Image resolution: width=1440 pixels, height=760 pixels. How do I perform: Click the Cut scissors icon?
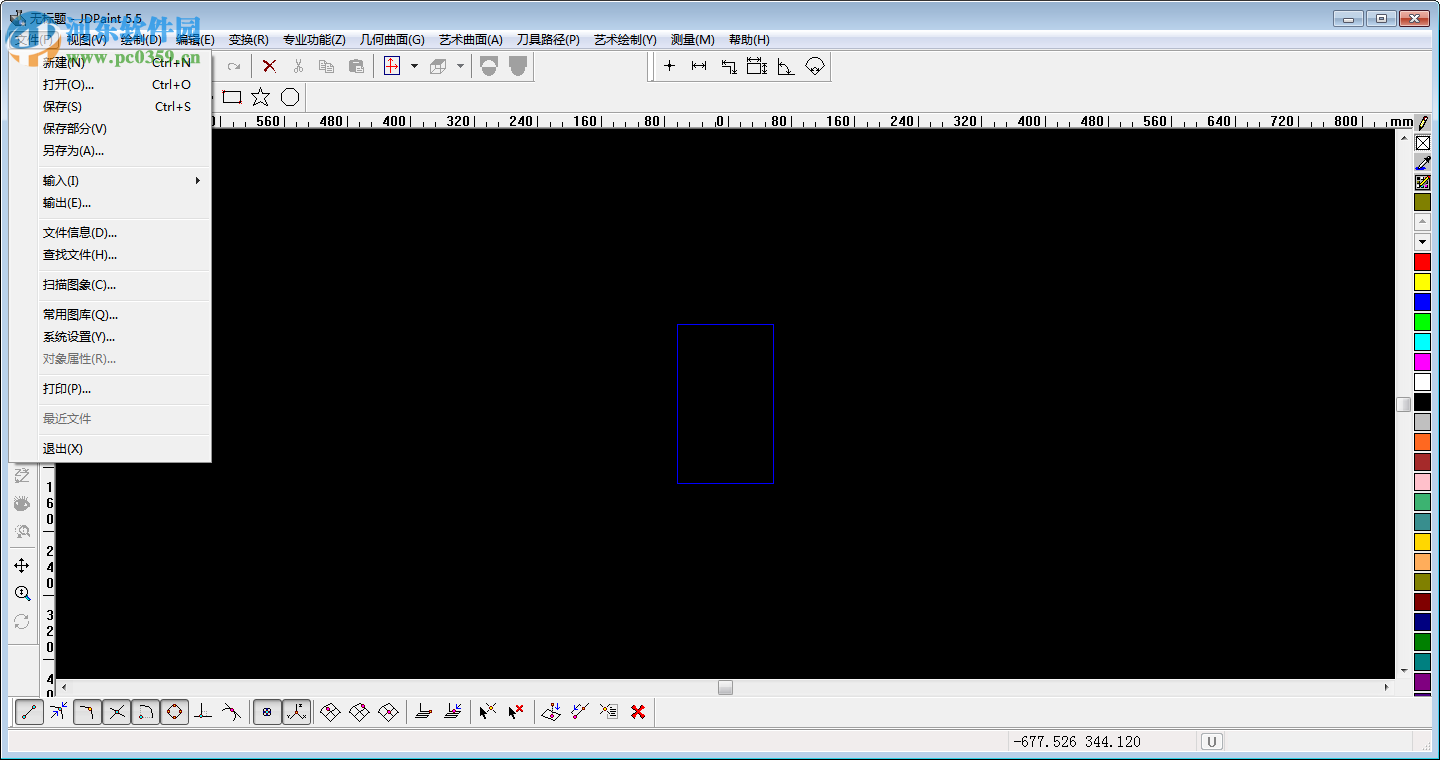[298, 66]
